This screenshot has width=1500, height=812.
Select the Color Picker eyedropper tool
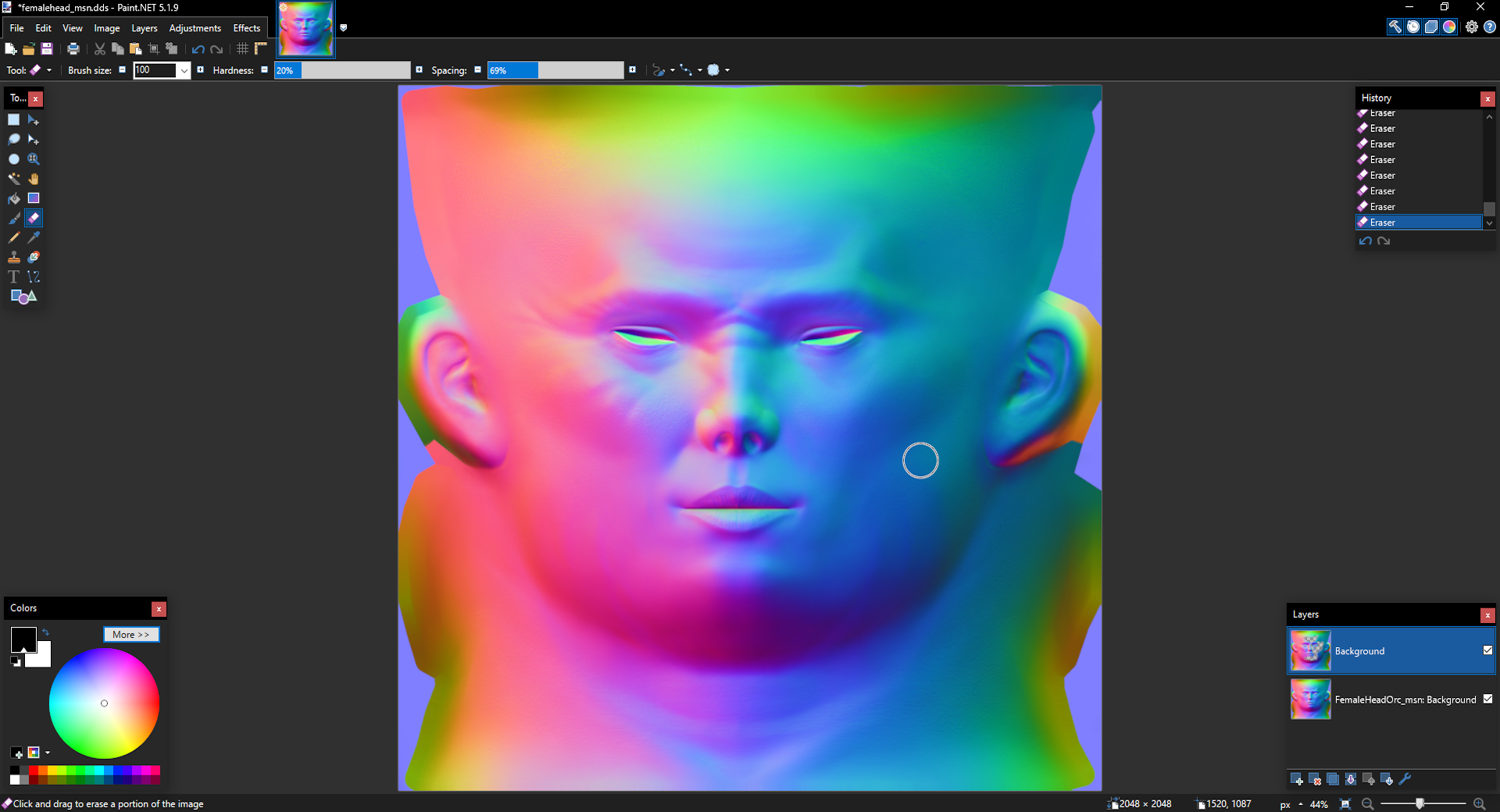pyautogui.click(x=34, y=237)
